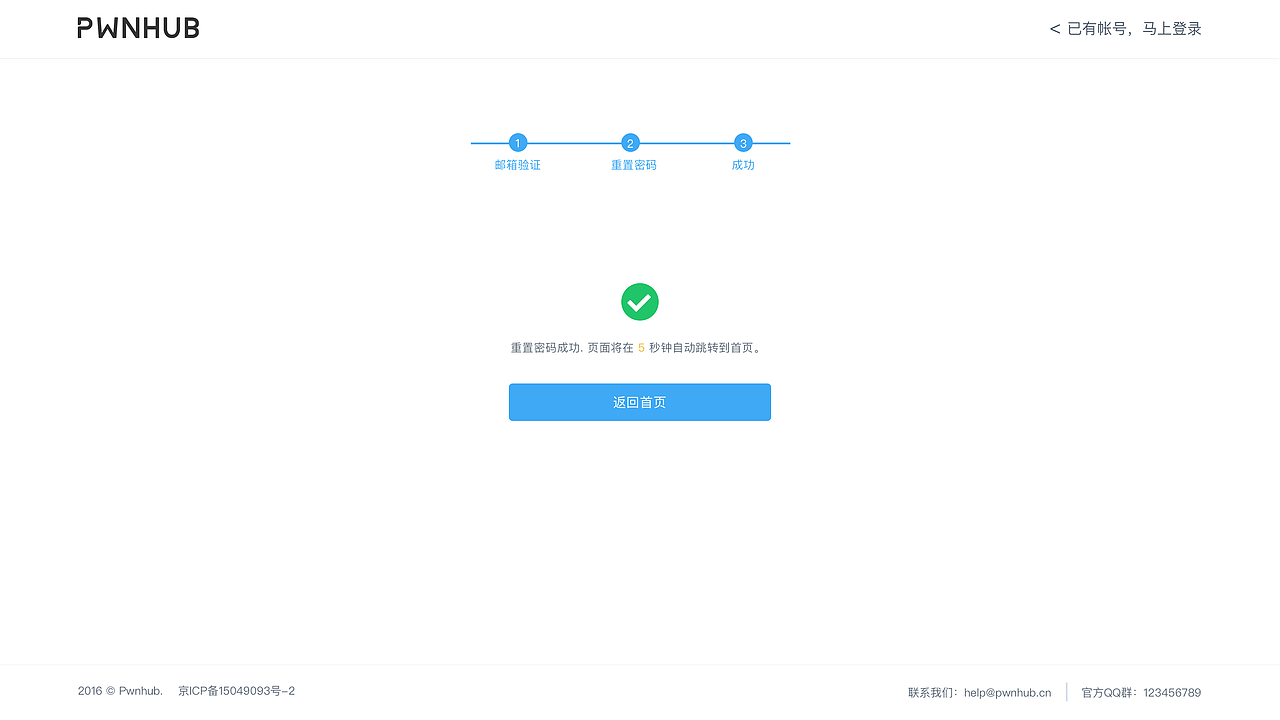Select step 1 circle labeled 邮箱验证
Viewport: 1280px width, 720px height.
point(517,143)
